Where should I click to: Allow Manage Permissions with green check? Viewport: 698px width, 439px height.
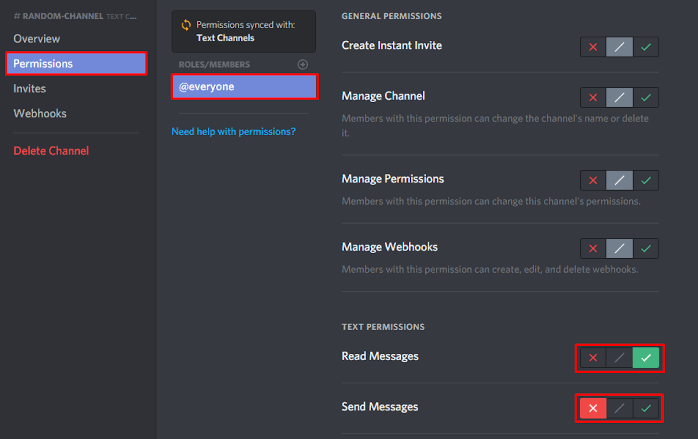(x=646, y=180)
